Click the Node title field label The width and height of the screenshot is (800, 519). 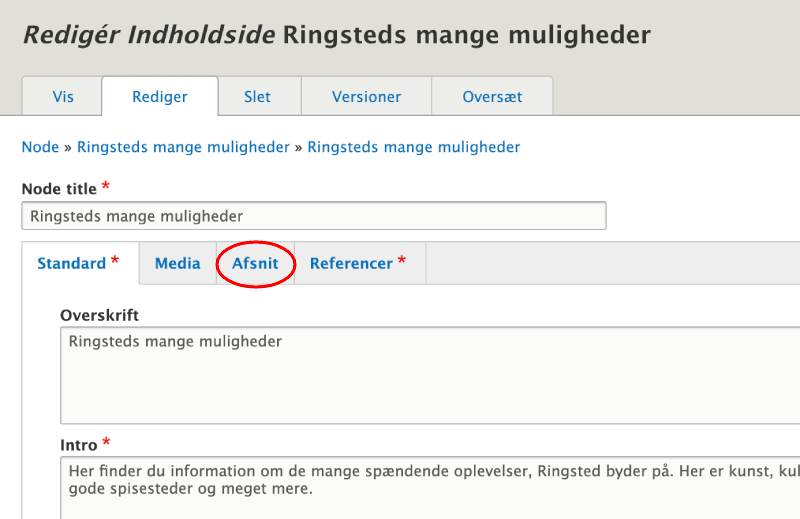pos(59,189)
